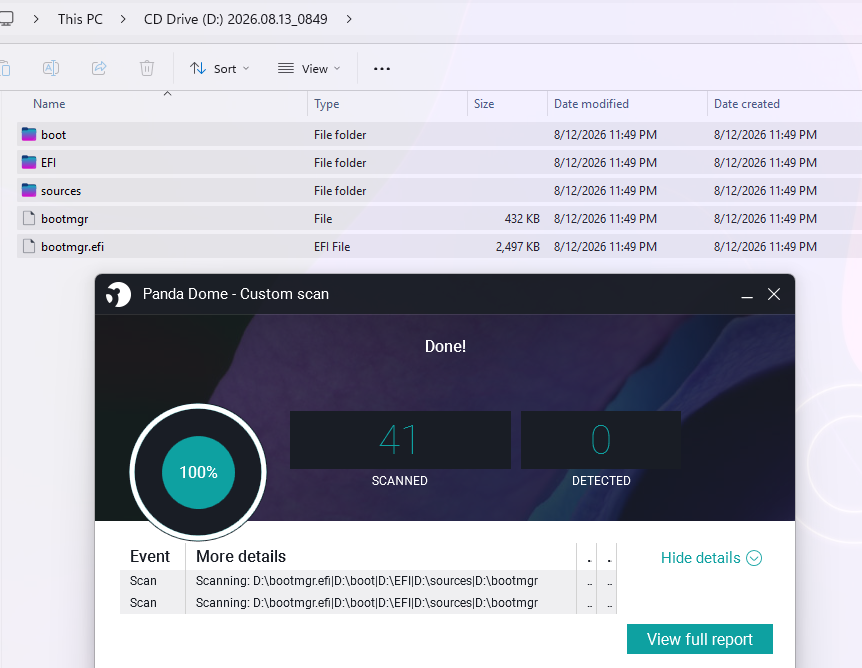Select the sources folder icon
This screenshot has height=668, width=862.
29,190
